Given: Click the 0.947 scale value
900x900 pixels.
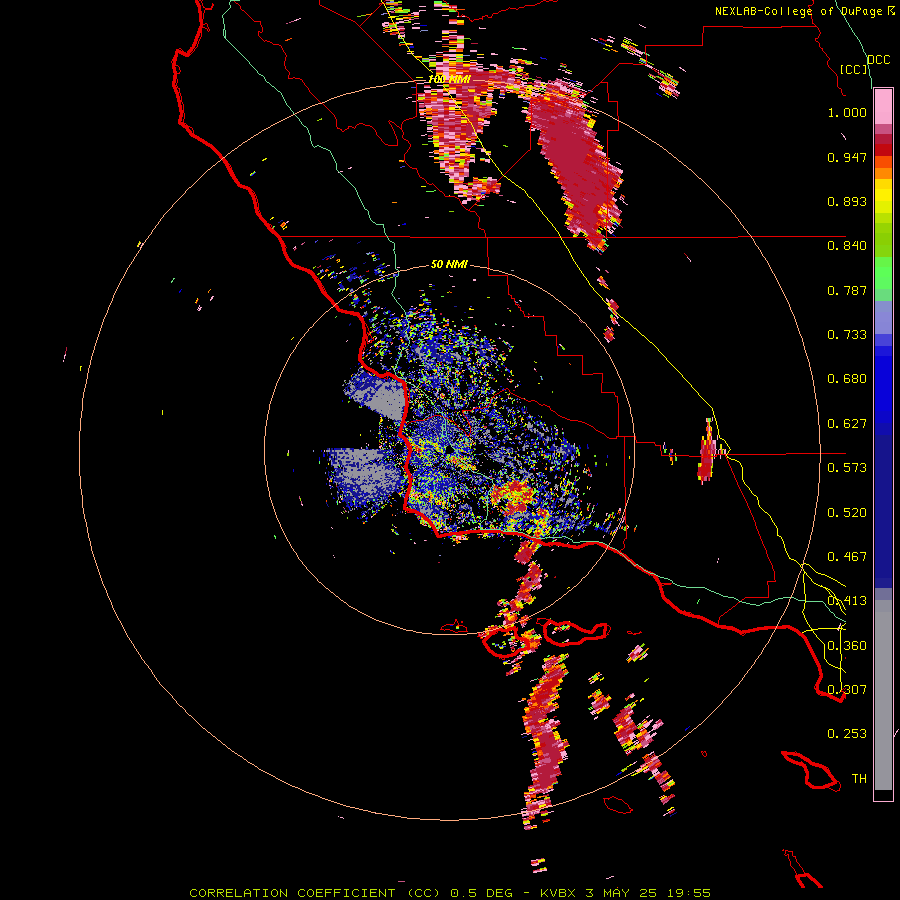Looking at the screenshot, I should (x=847, y=157).
